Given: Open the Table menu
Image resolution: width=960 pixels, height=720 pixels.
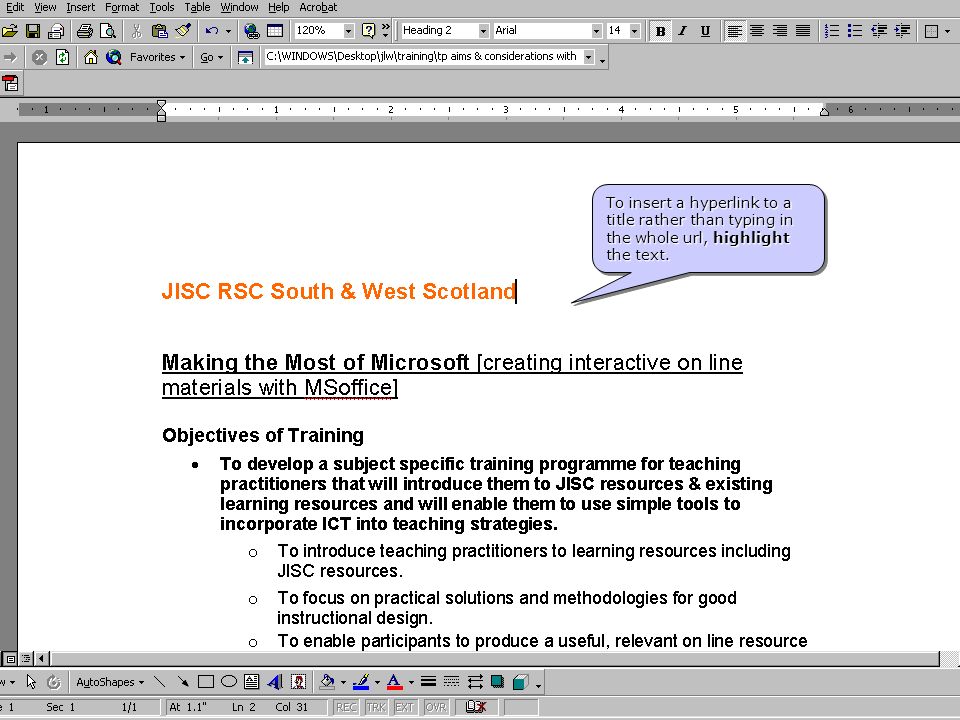Looking at the screenshot, I should click(x=197, y=7).
